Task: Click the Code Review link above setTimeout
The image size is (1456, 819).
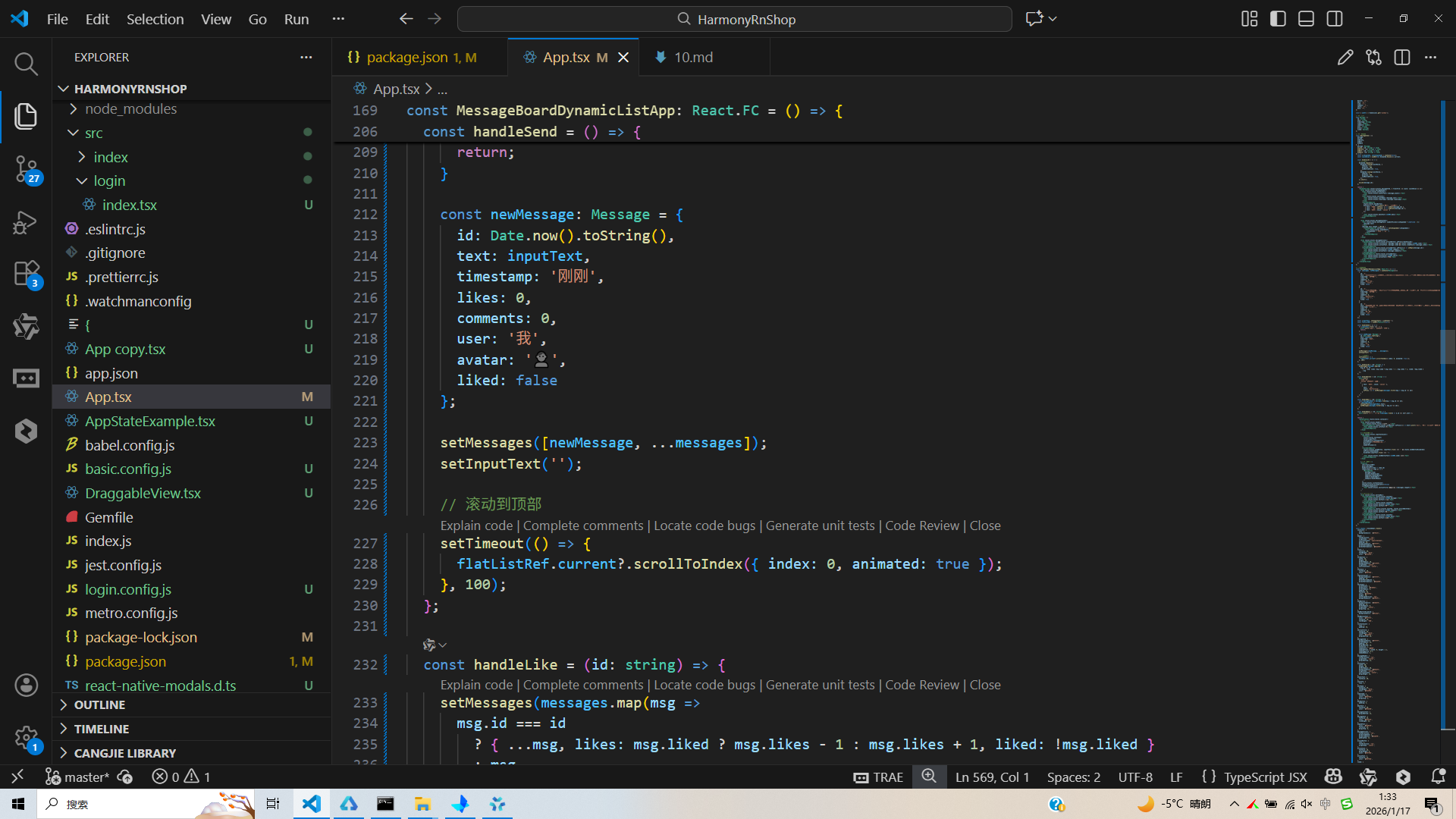Action: [921, 526]
